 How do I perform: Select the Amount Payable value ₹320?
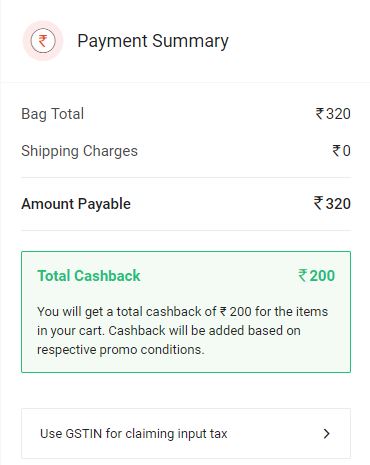coord(332,203)
